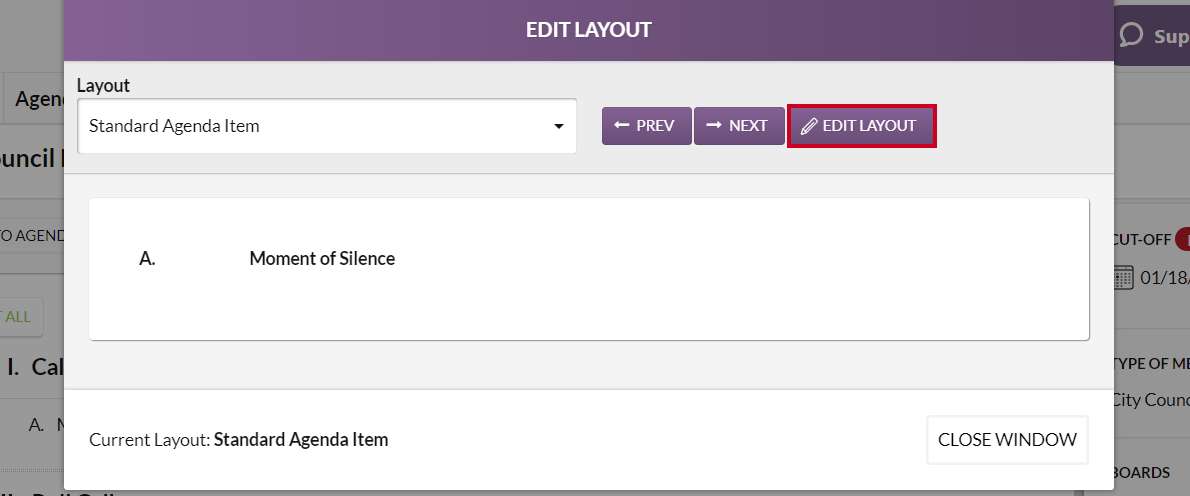Close the dialog with CLOSE WINDOW
This screenshot has width=1190, height=496.
1007,440
